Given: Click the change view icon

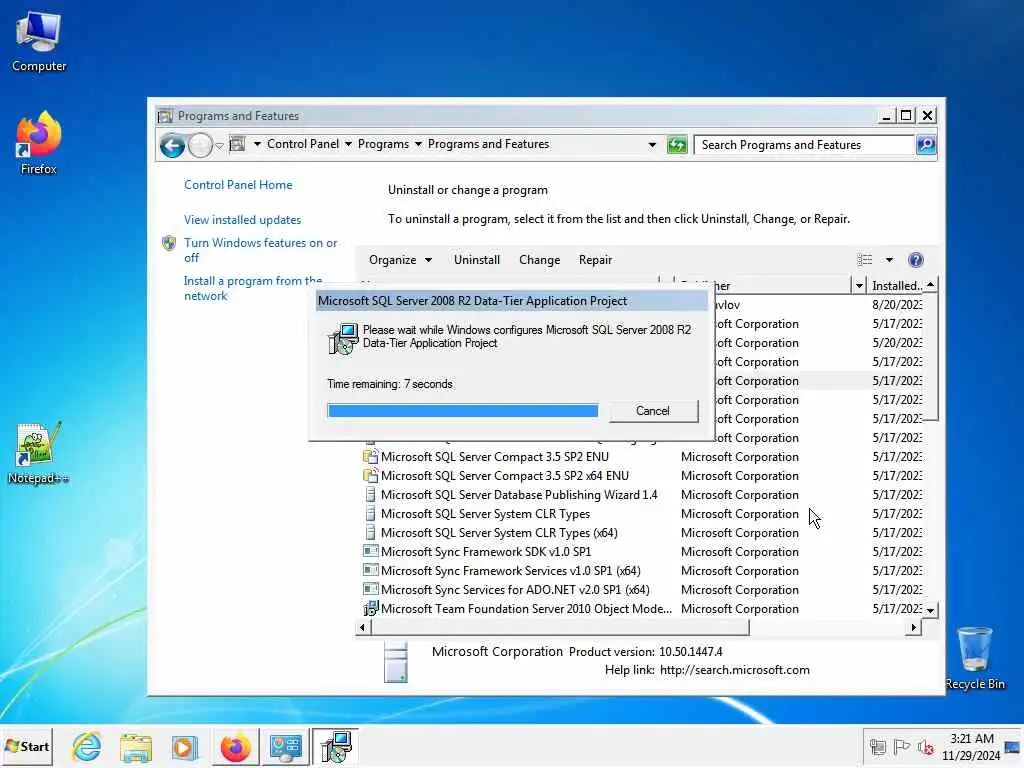Looking at the screenshot, I should pyautogui.click(x=864, y=260).
